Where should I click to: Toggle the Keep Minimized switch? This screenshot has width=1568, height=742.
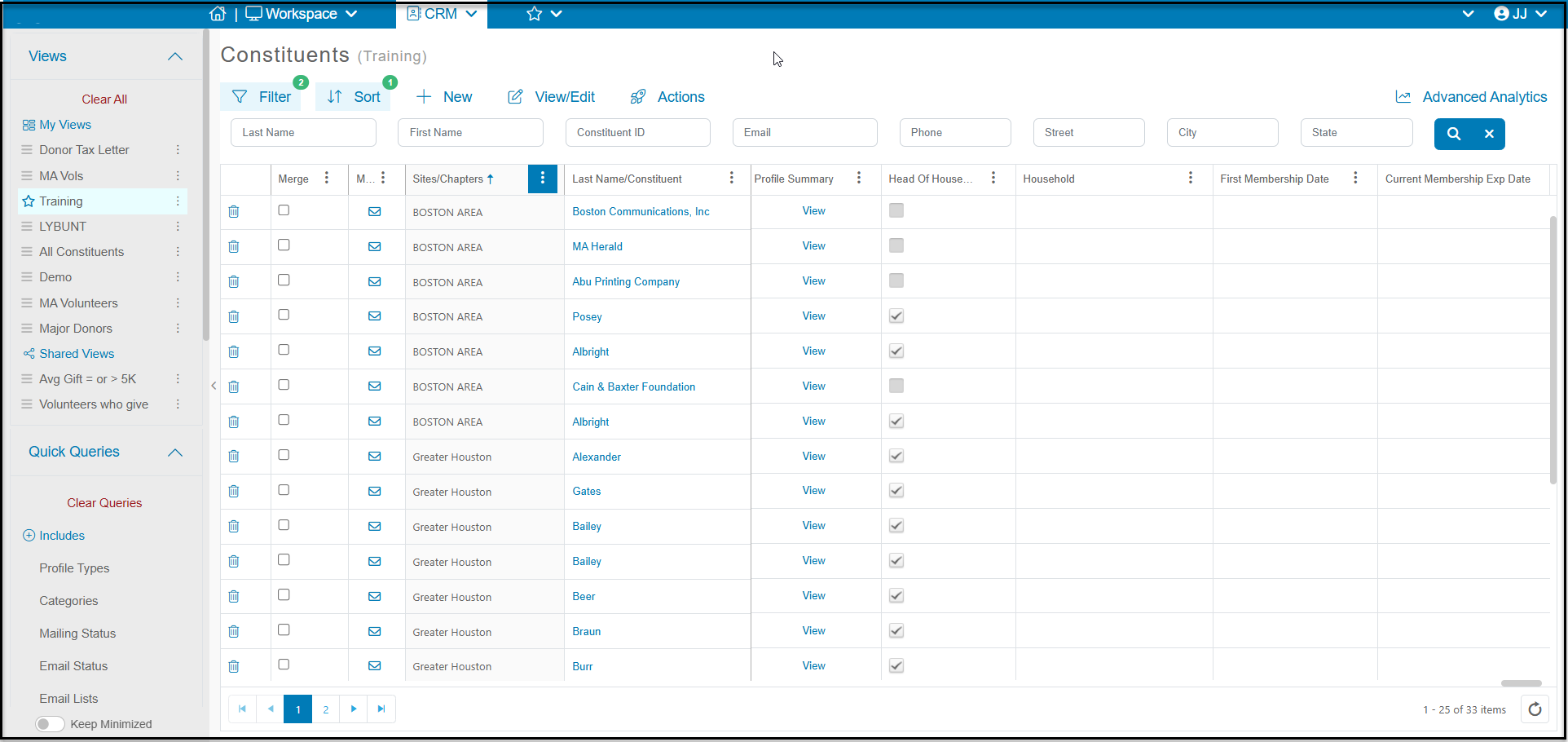point(50,724)
